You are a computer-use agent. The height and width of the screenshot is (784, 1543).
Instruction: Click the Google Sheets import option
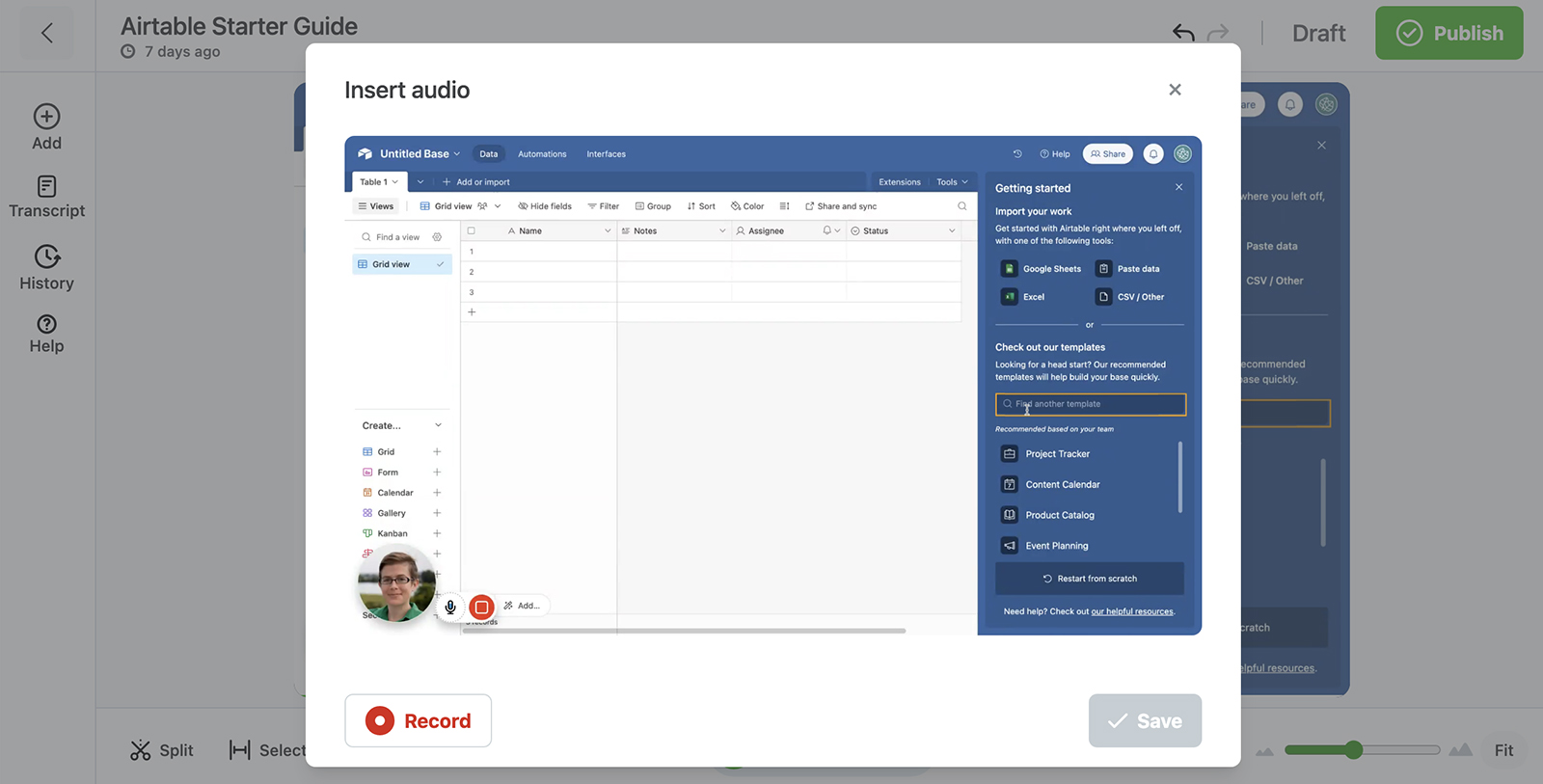(1042, 269)
